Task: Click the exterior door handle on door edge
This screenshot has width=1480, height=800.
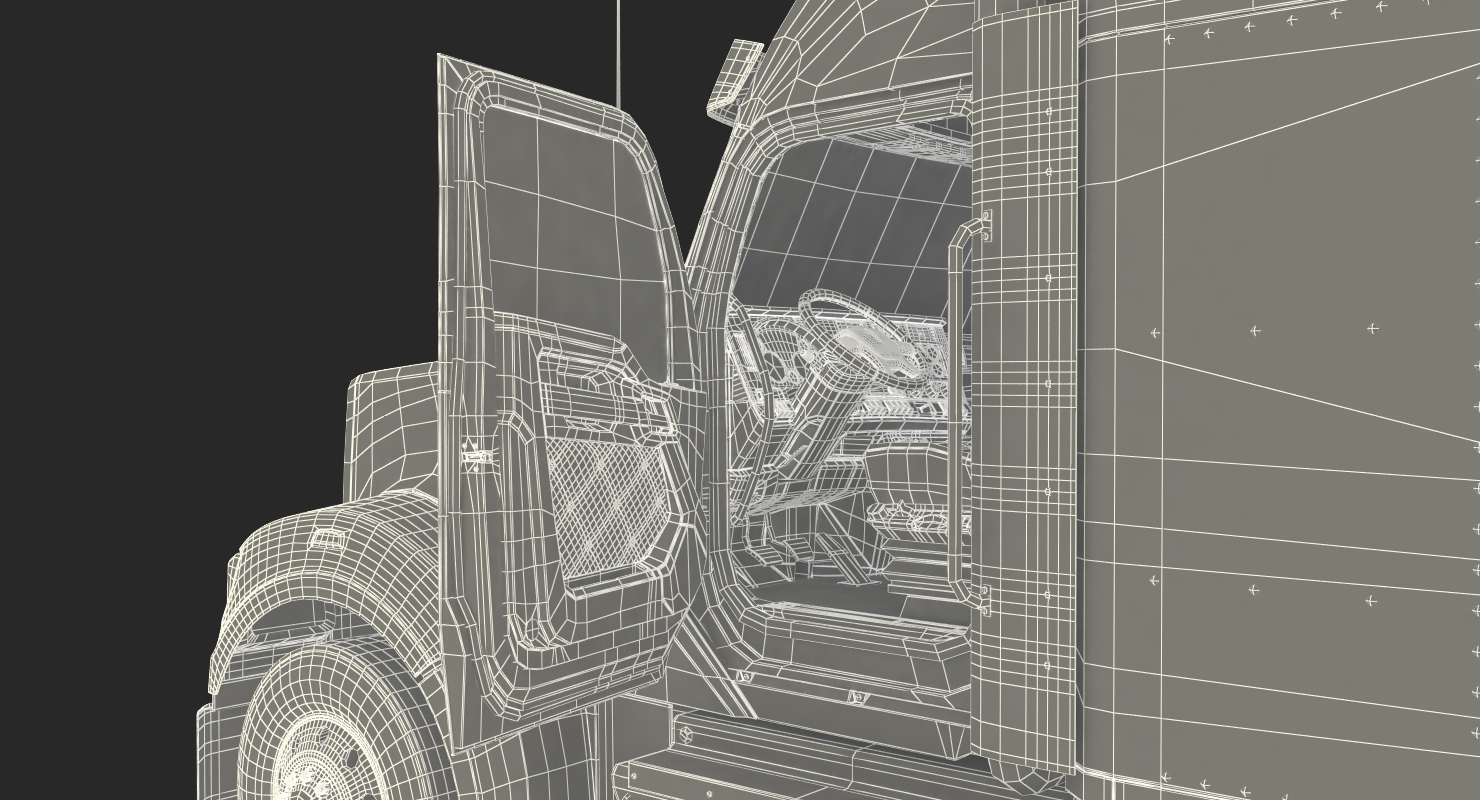Action: (477, 456)
